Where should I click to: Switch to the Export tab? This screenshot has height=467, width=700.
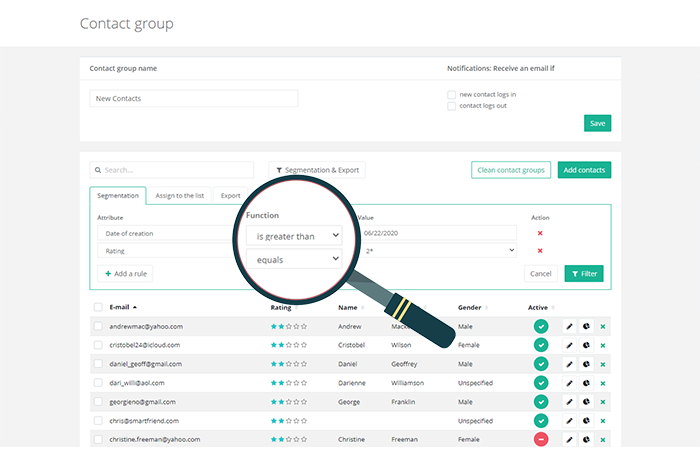coord(230,196)
